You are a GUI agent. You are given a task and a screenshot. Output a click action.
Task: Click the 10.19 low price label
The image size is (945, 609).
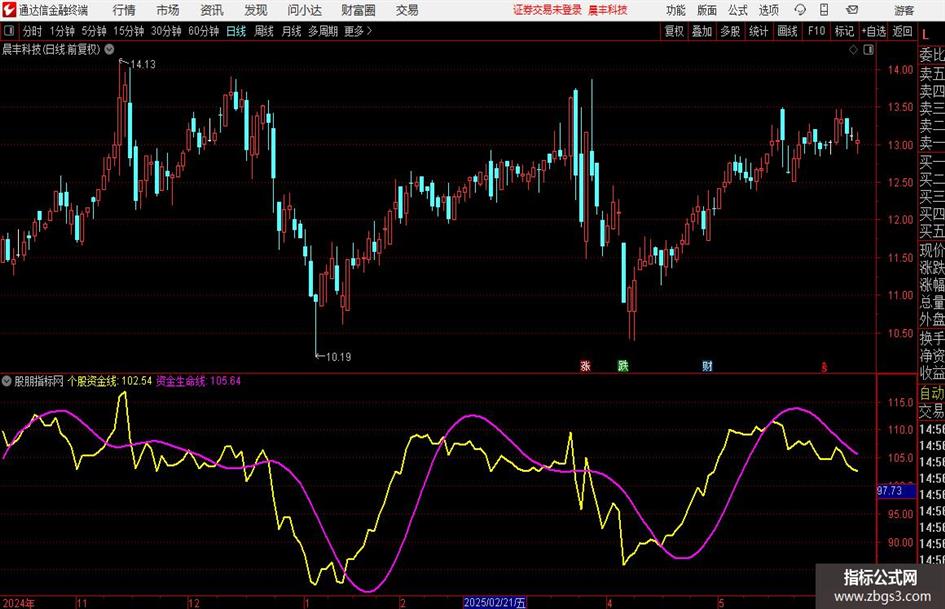pos(338,357)
